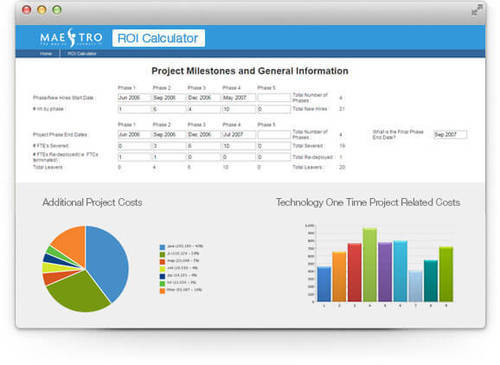Select the teal bar labeled 8
500x365 pixels.
(431, 281)
